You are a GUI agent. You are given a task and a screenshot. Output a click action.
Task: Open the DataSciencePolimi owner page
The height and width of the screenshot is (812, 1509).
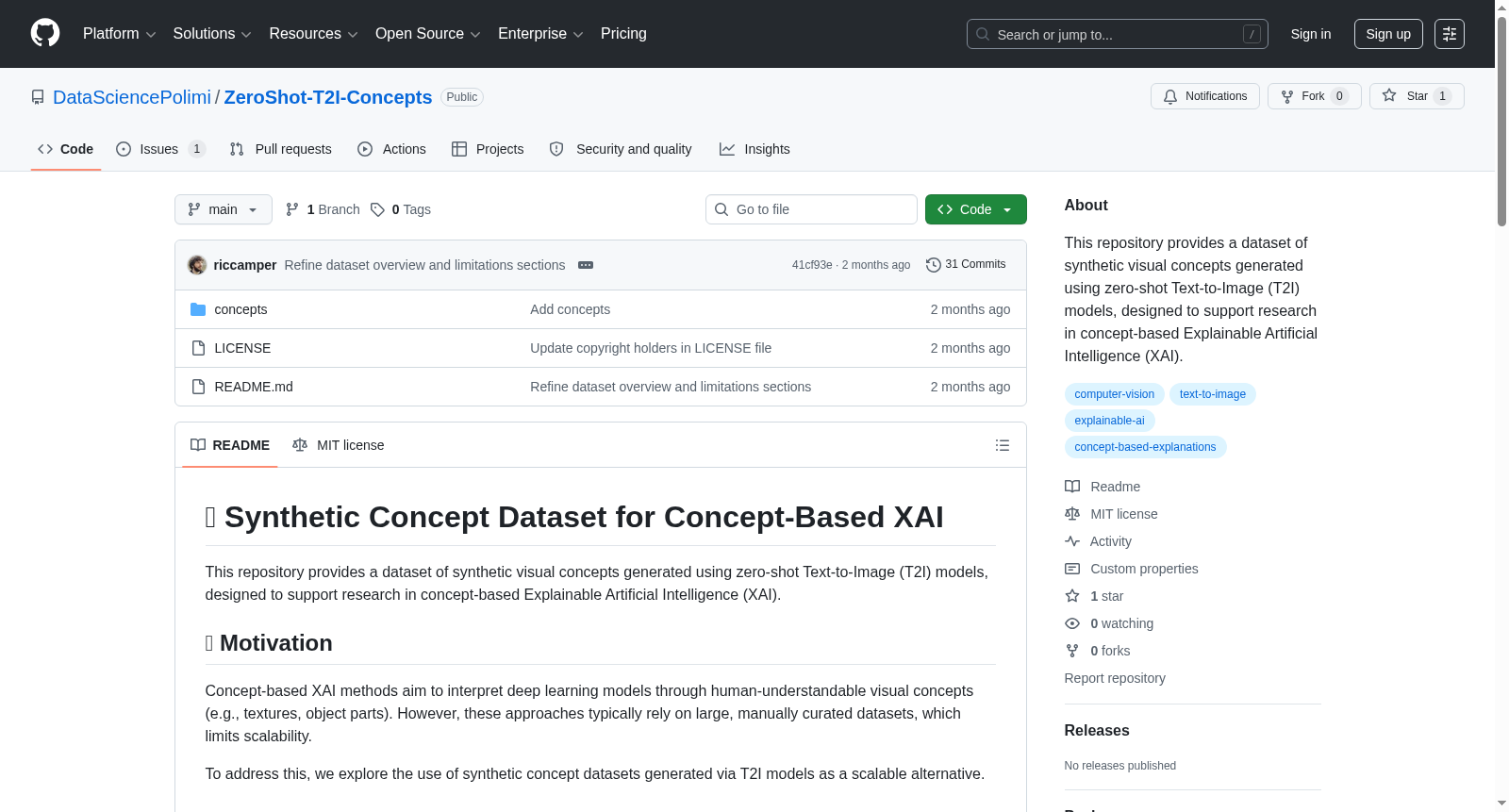point(132,97)
